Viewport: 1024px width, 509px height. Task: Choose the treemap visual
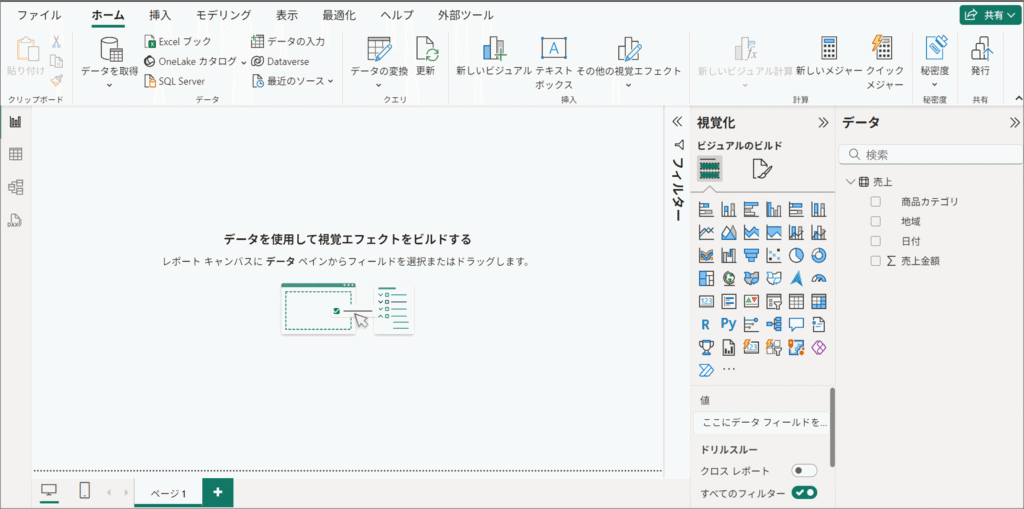tap(705, 278)
